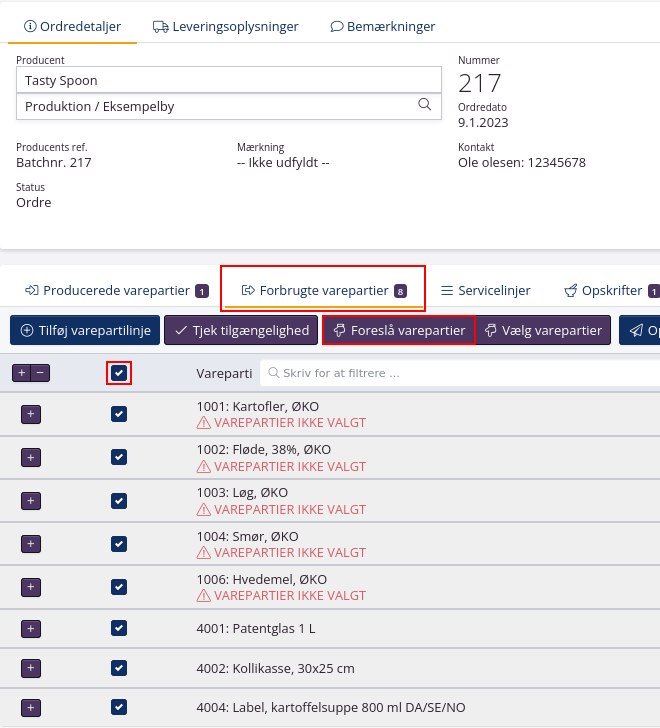Switch to Leveringsoplysninger tab

(x=226, y=27)
